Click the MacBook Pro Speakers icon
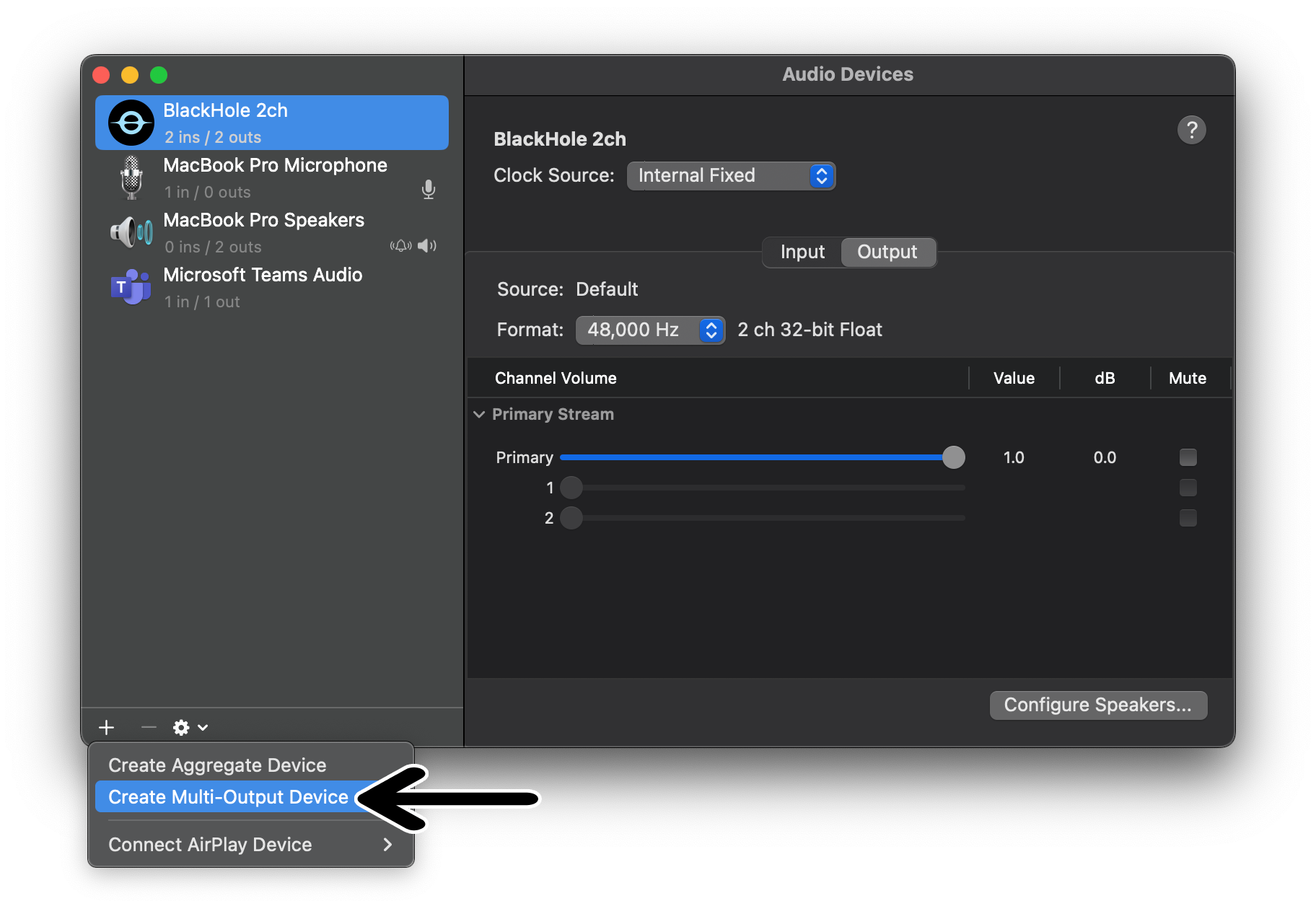 [x=131, y=232]
